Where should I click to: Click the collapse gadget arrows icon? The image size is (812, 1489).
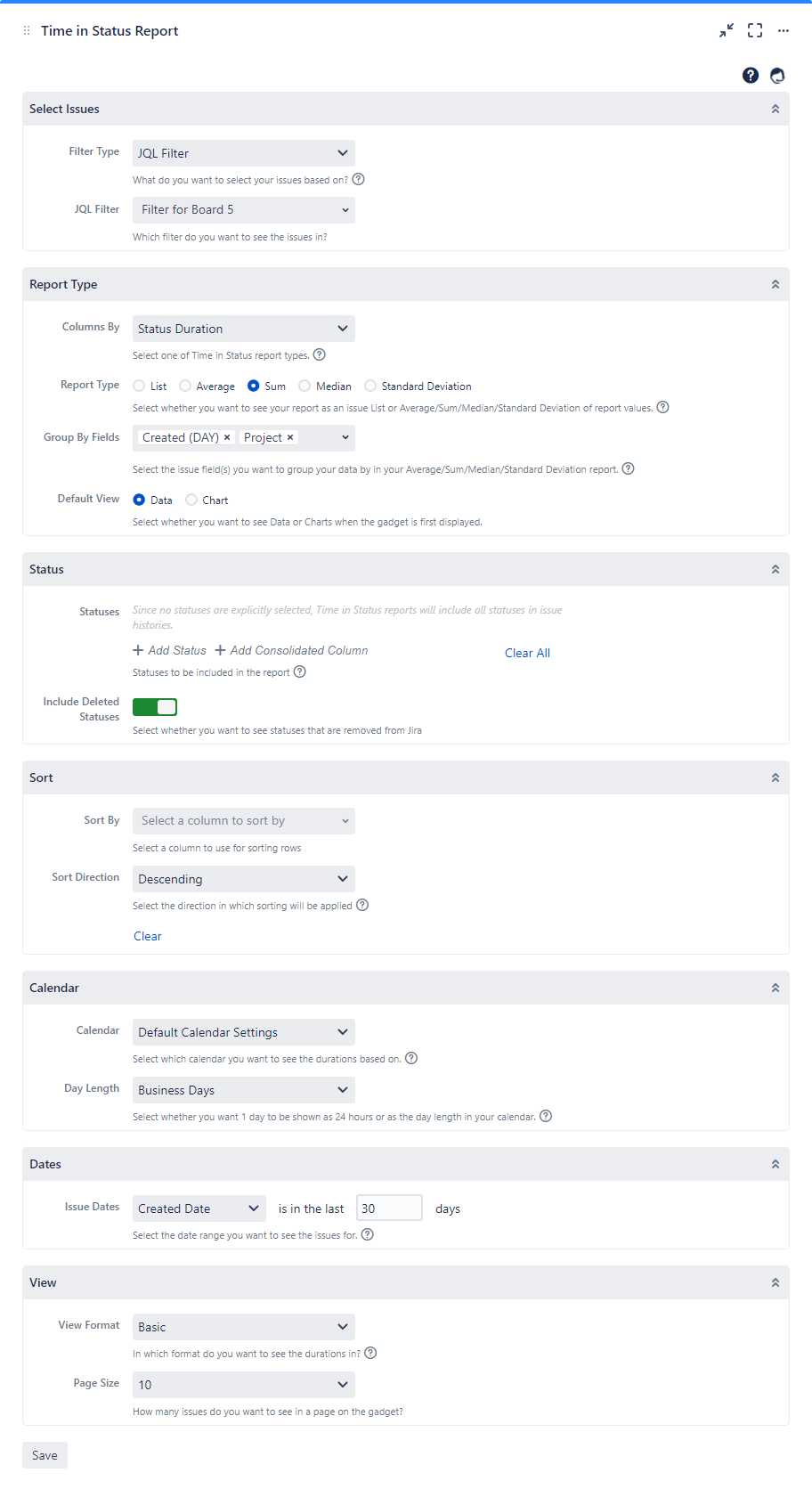pyautogui.click(x=726, y=30)
